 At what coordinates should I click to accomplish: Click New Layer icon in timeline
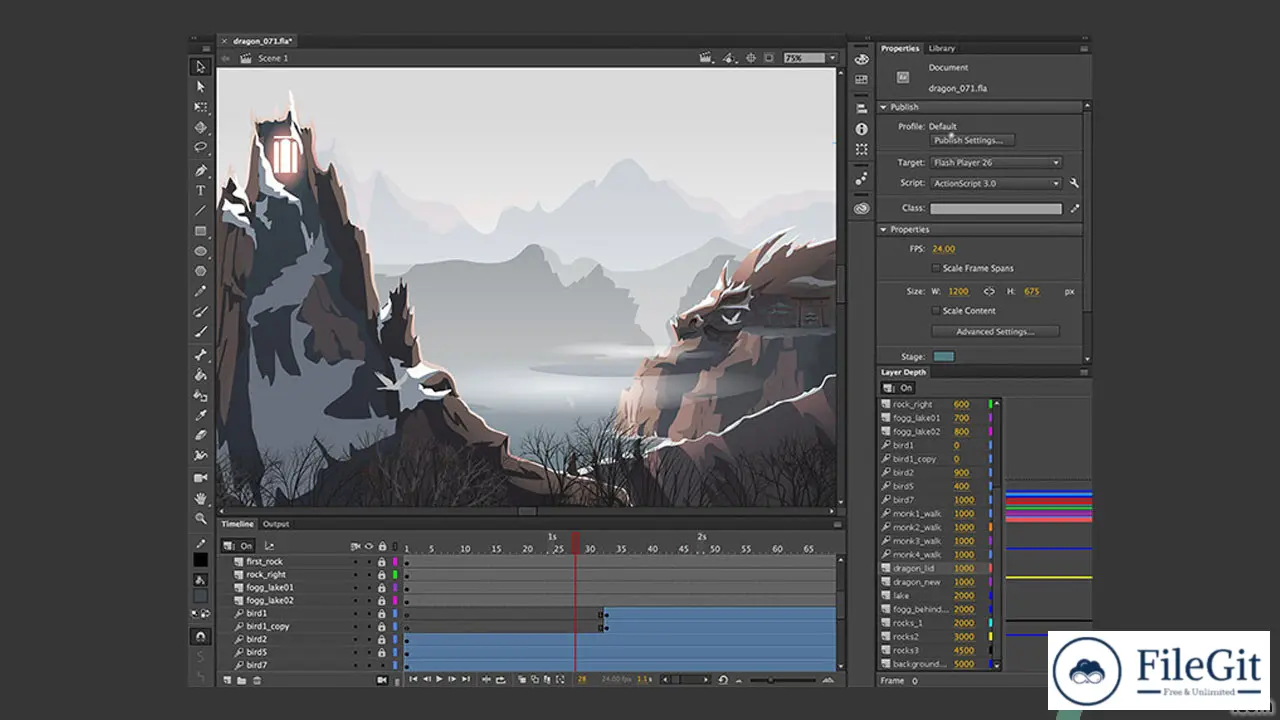227,680
